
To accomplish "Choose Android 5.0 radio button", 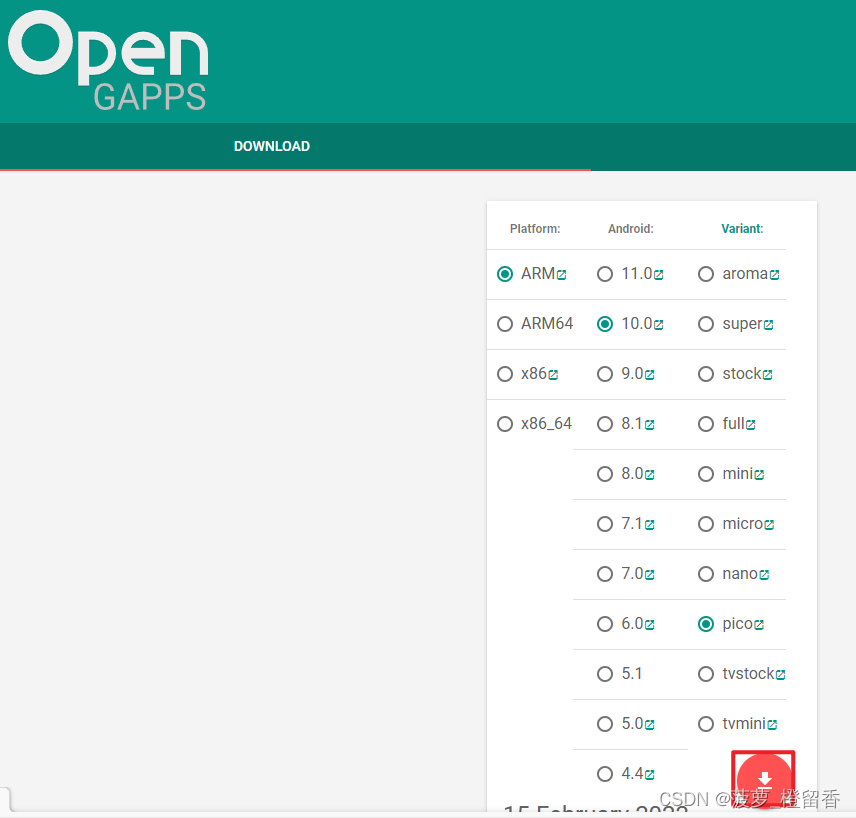I will tap(605, 724).
